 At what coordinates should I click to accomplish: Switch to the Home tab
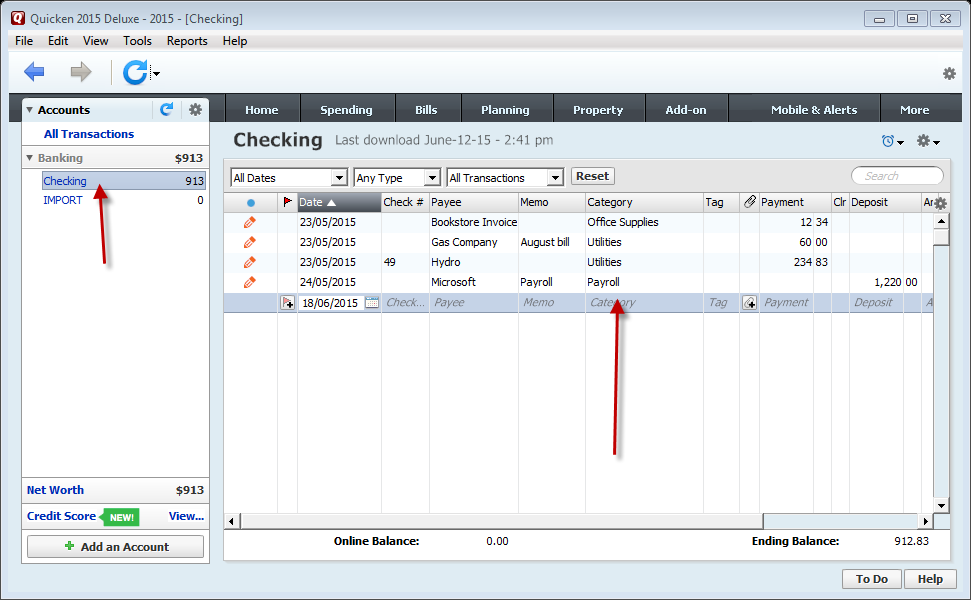tap(262, 110)
